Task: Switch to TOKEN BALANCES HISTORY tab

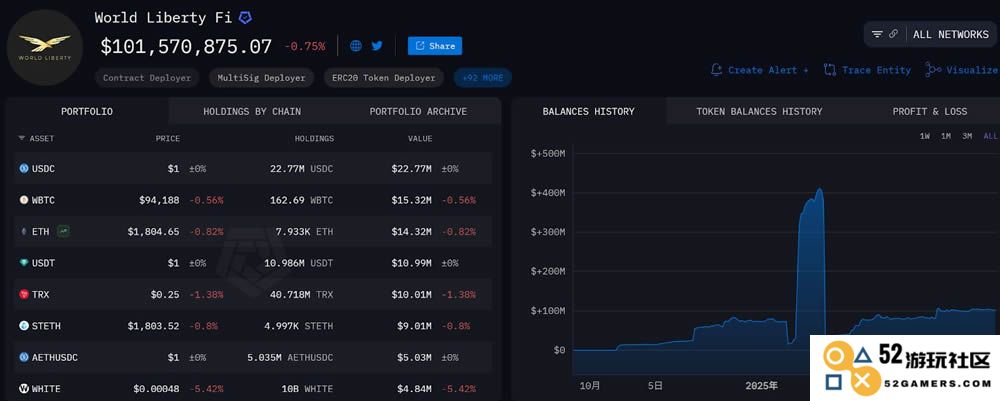Action: pos(759,112)
